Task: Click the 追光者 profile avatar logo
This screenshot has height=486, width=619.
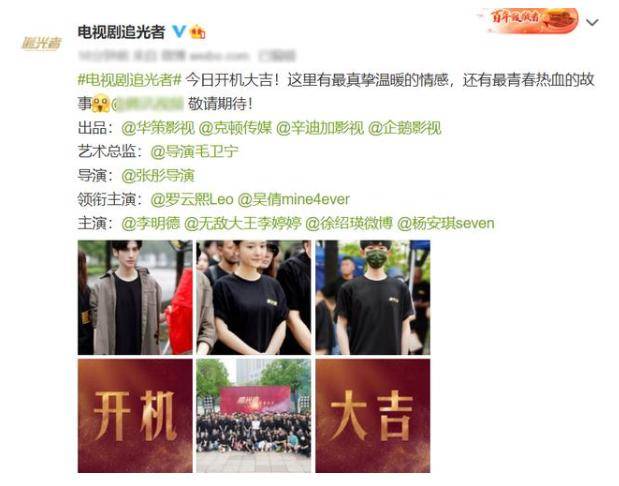Action: pyautogui.click(x=41, y=43)
